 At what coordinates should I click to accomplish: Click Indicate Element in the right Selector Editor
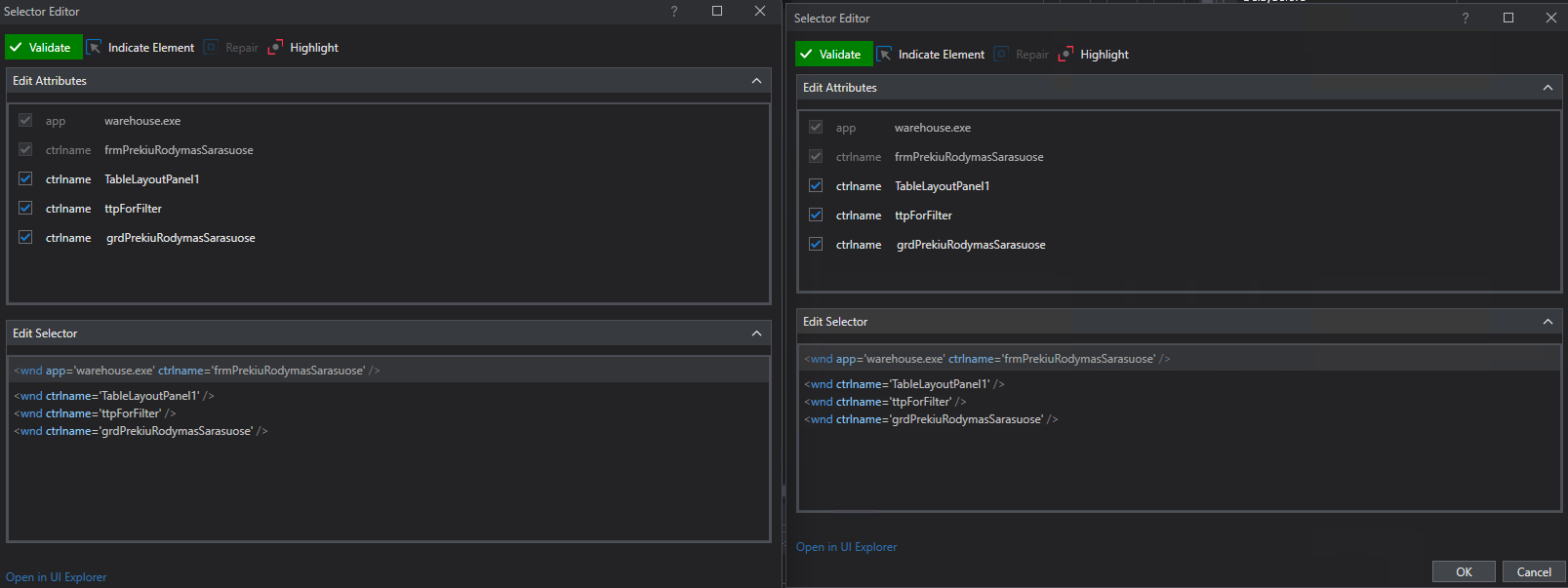(x=931, y=55)
